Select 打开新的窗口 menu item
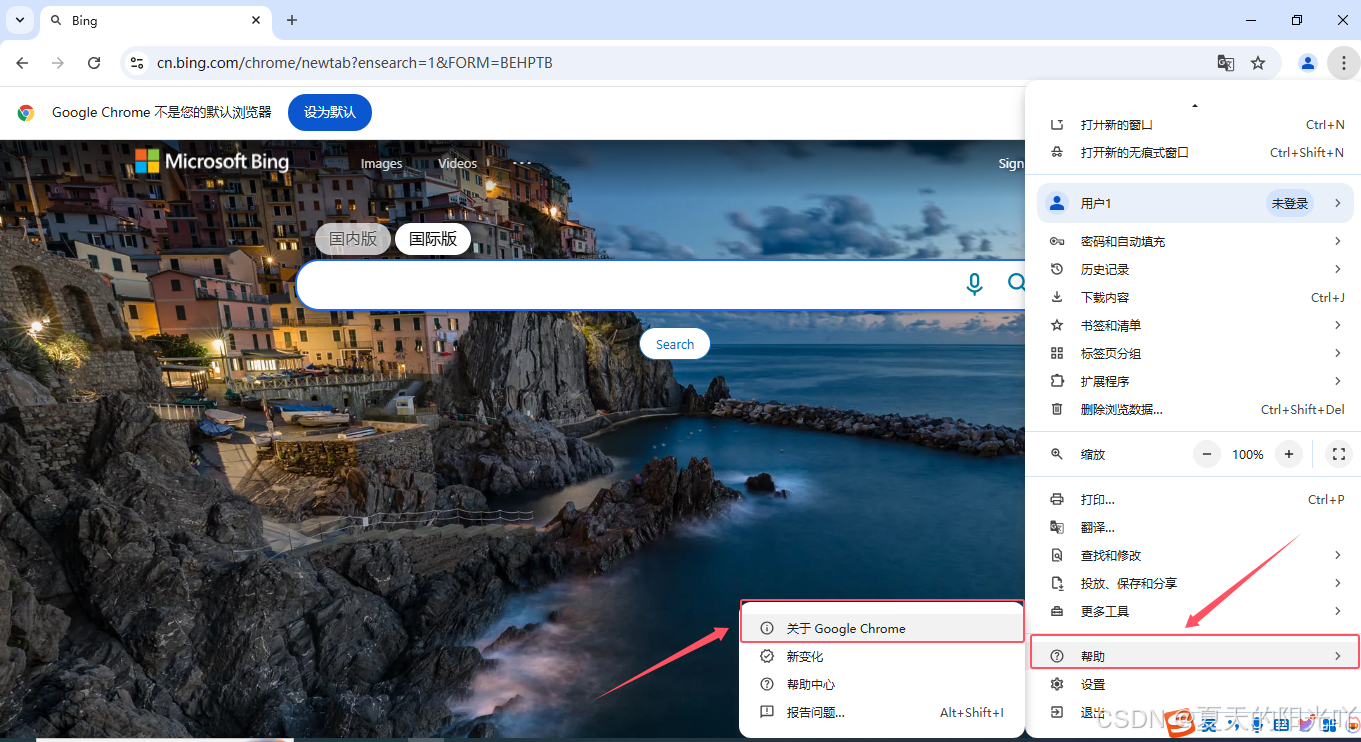Screen dimensions: 1361x742 (x=1193, y=125)
